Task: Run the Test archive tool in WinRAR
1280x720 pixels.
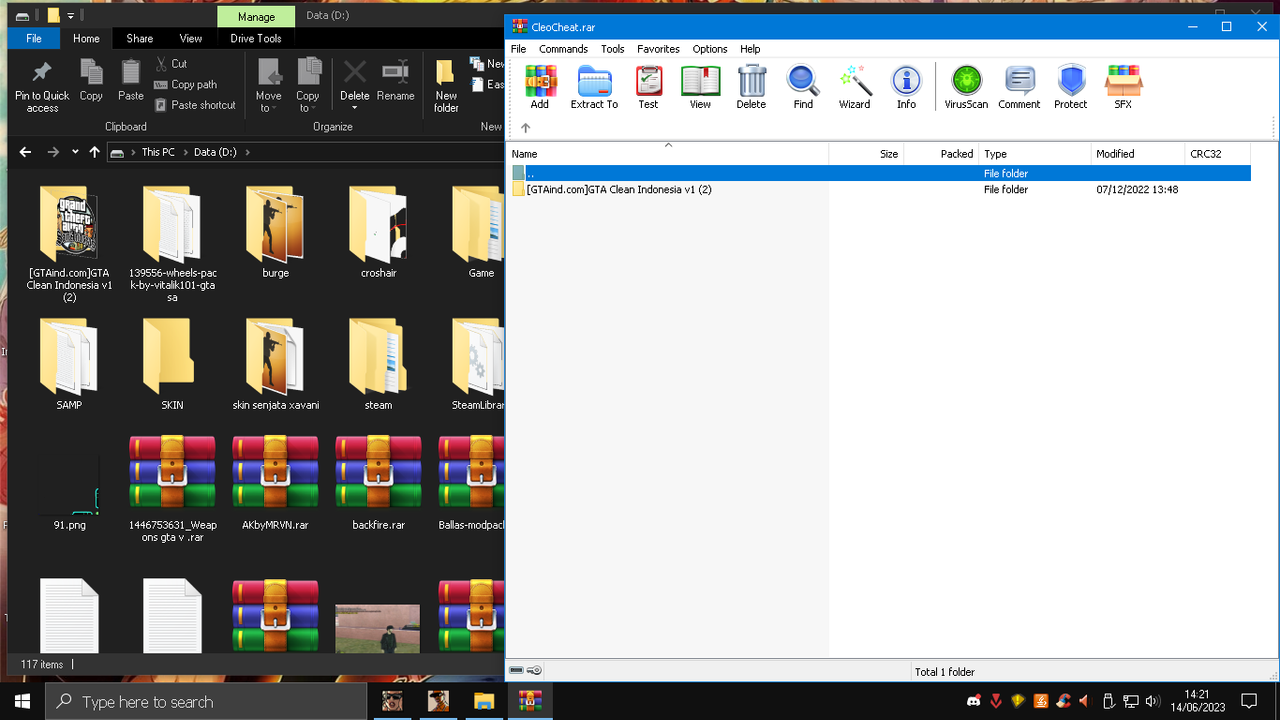Action: [649, 87]
